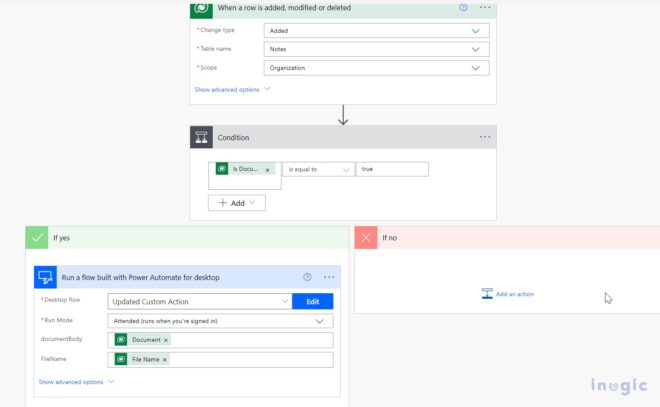The image size is (660, 407).
Task: Open the trigger card ellipsis menu
Action: (485, 7)
